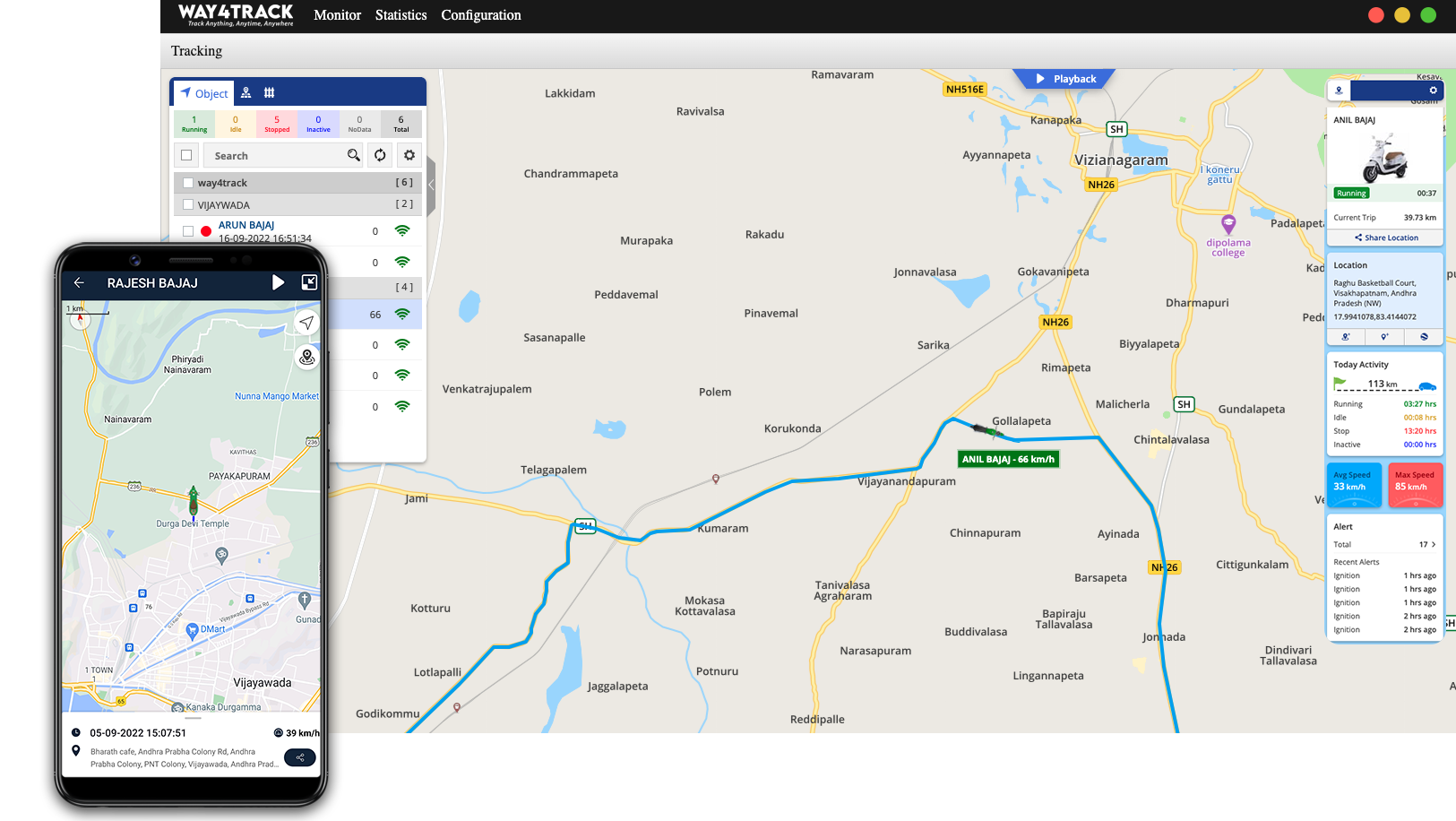The height and width of the screenshot is (821, 1456).
Task: Check the way4track group checkbox
Action: [188, 183]
